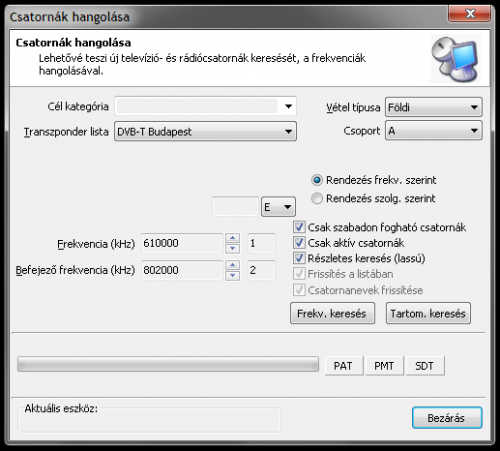Click the Befejező frekvencia field with 802000
The image size is (500, 451).
point(182,270)
